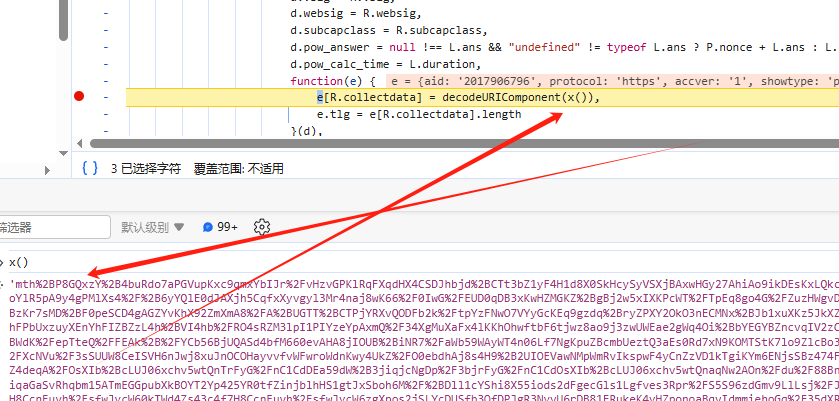Image resolution: width=839 pixels, height=401 pixels.
Task: Click the code pane horizontal scrollbar thumb
Action: click(x=464, y=143)
